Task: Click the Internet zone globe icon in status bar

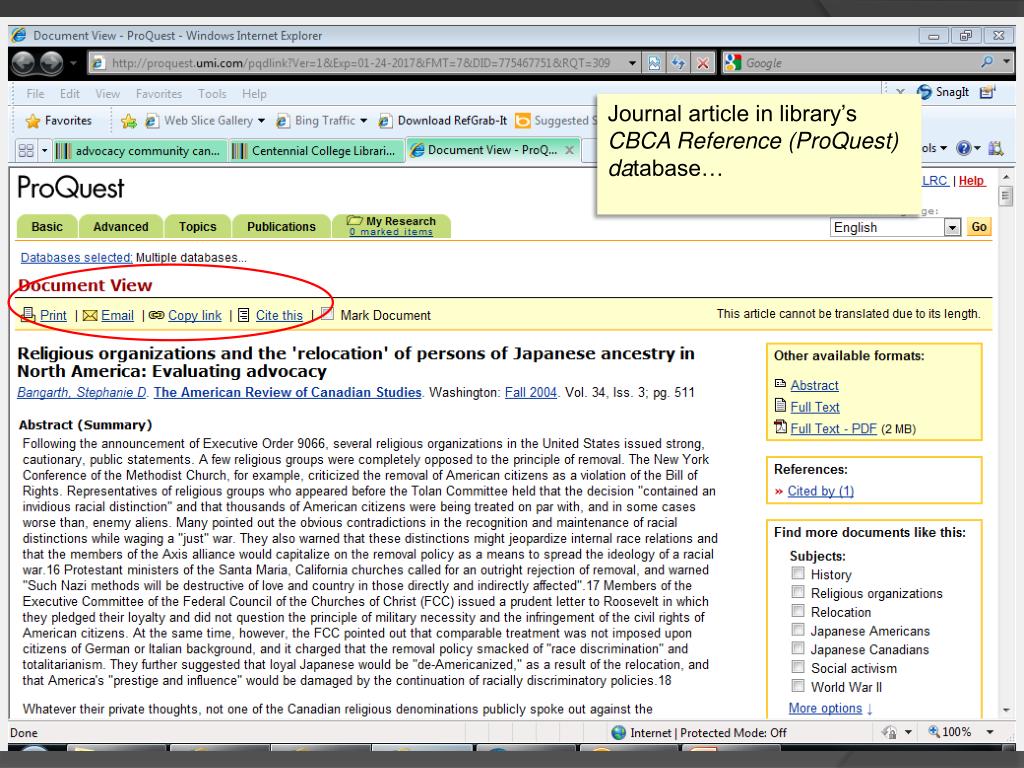Action: click(618, 732)
